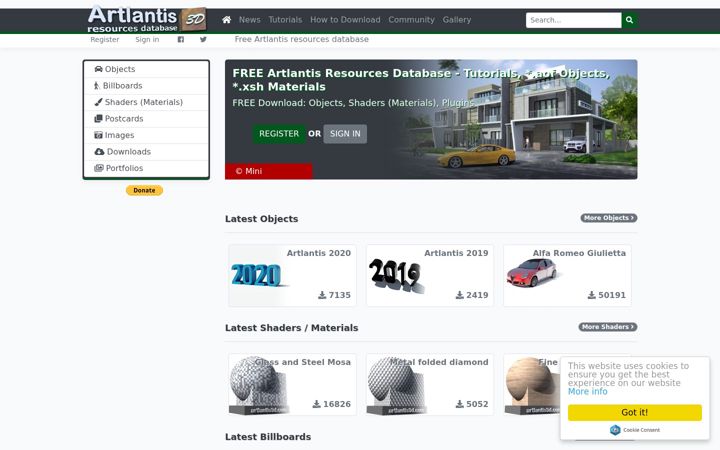Click the Latest Objects heading

pos(261,219)
